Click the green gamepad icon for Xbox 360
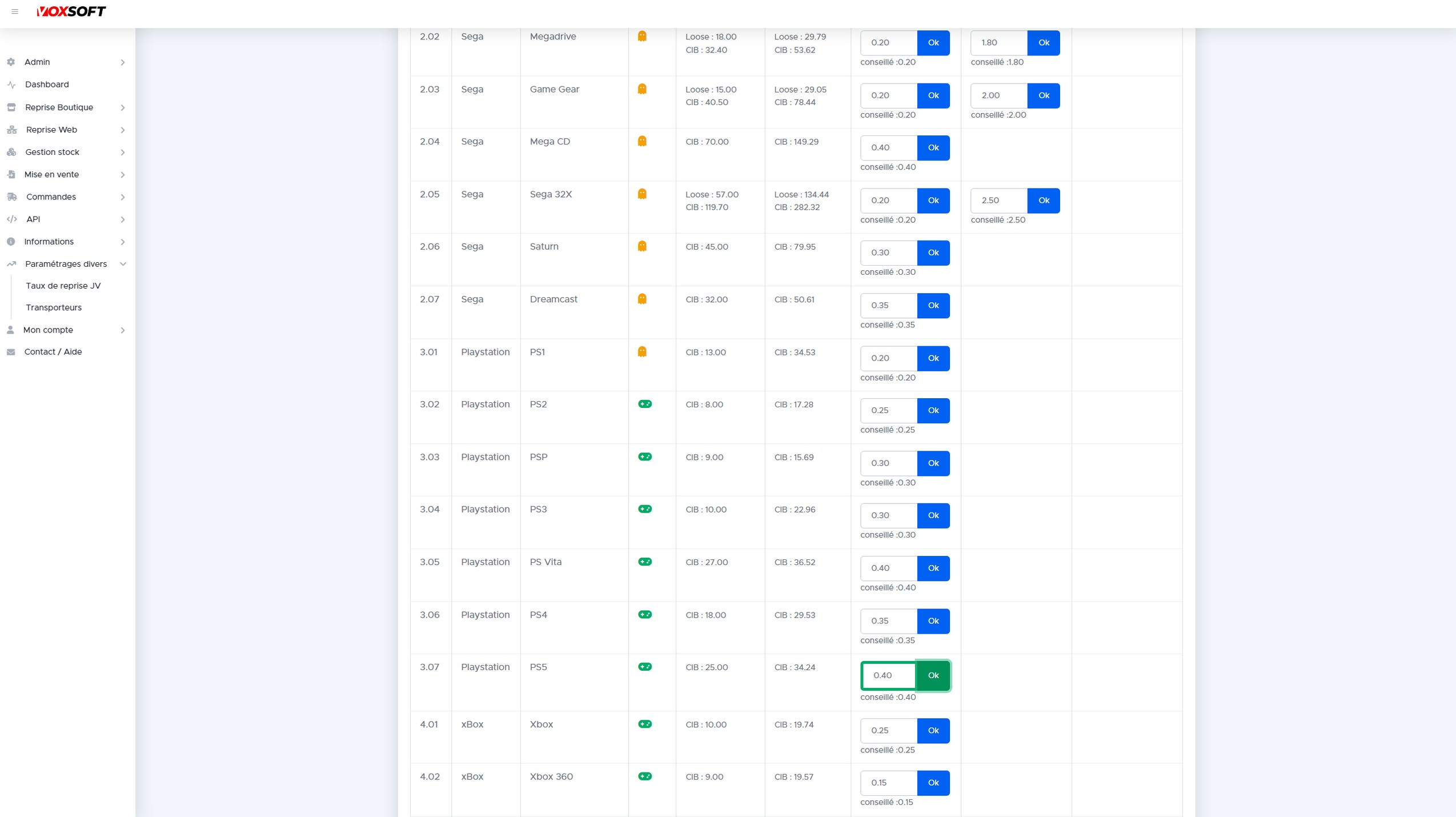 (645, 776)
